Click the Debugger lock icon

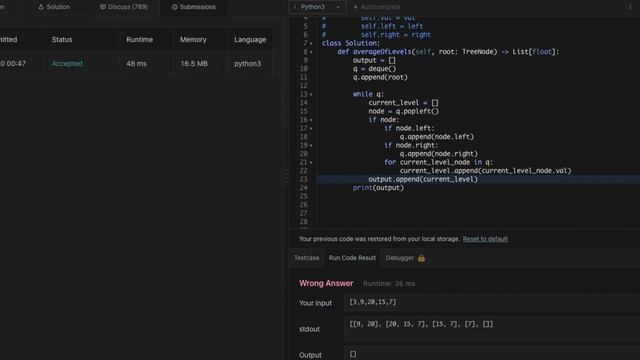coord(421,258)
